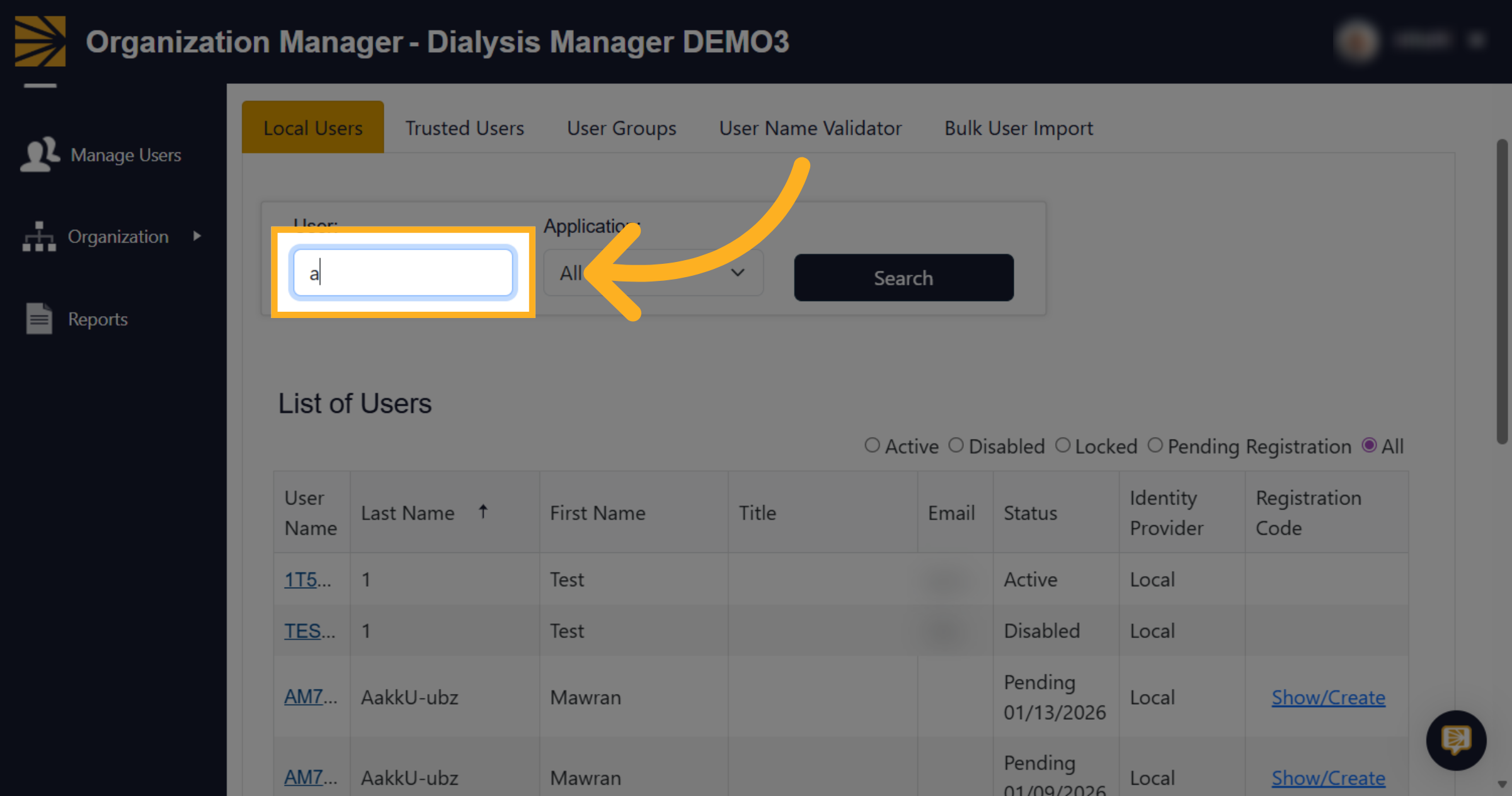Click the collapse bar above Manage Users
Screen dimensions: 1512x796
[40, 85]
